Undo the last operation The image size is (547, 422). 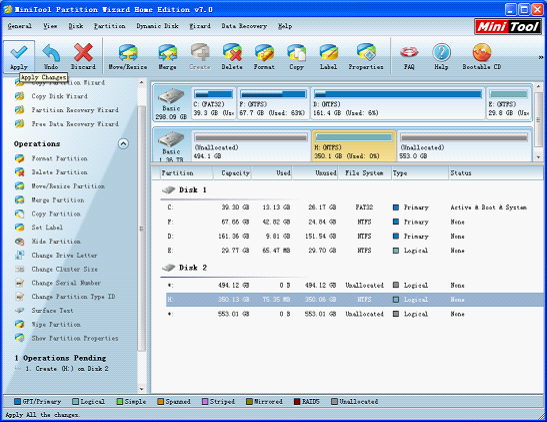tap(51, 56)
